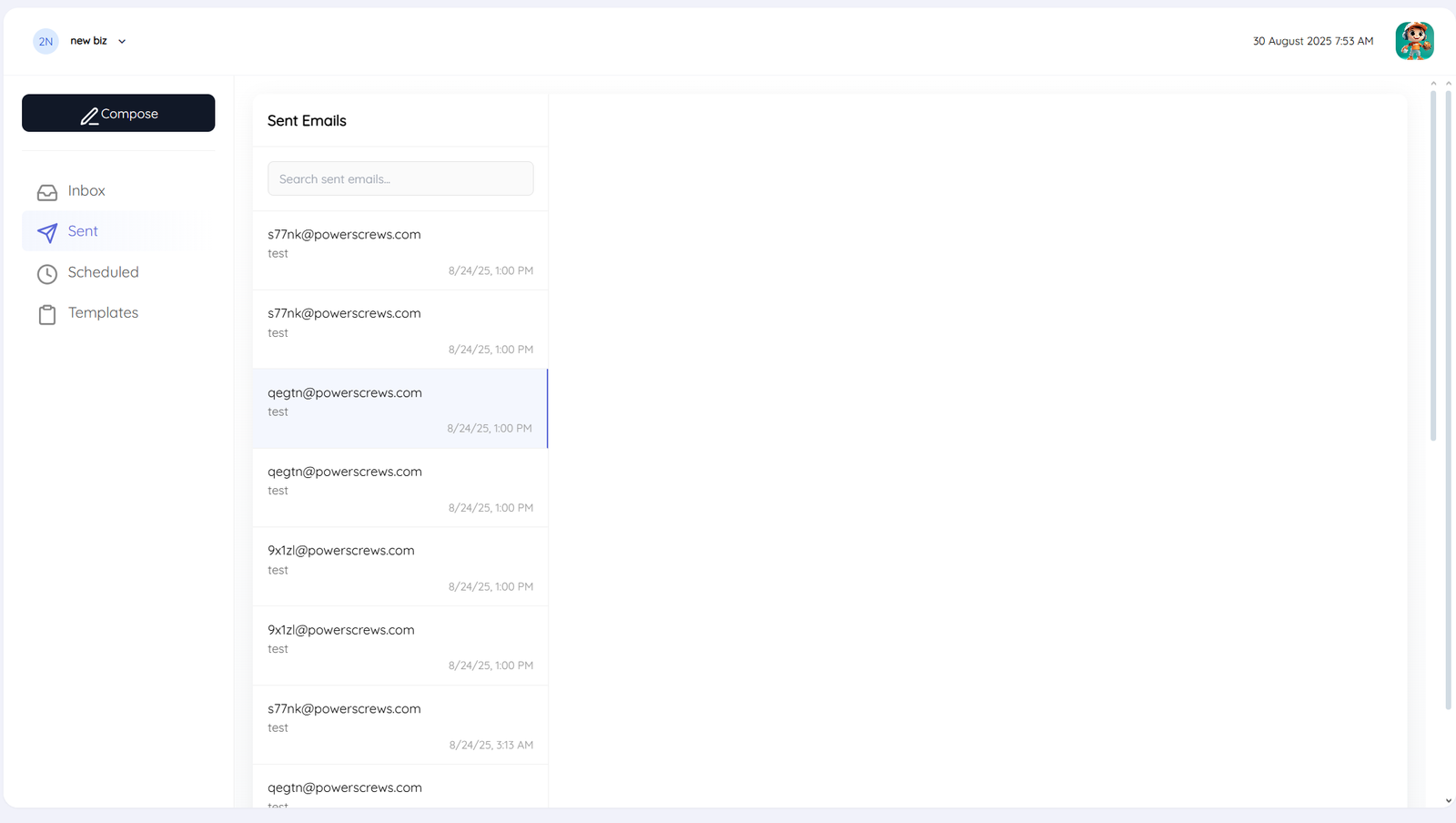The width and height of the screenshot is (1456, 823).
Task: Click the Scheduled clock icon
Action: pyautogui.click(x=47, y=273)
